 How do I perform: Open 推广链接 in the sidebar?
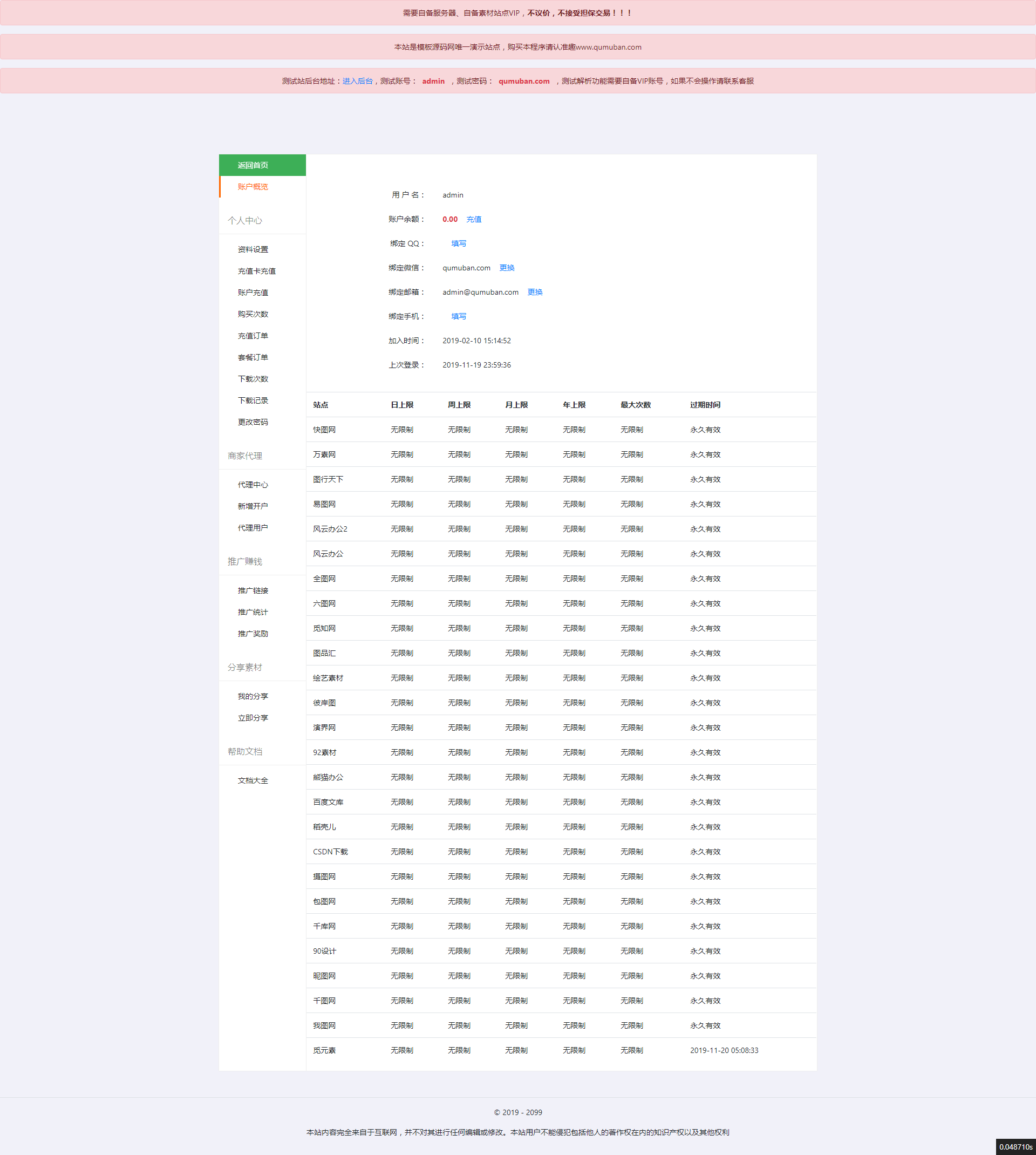pyautogui.click(x=253, y=591)
